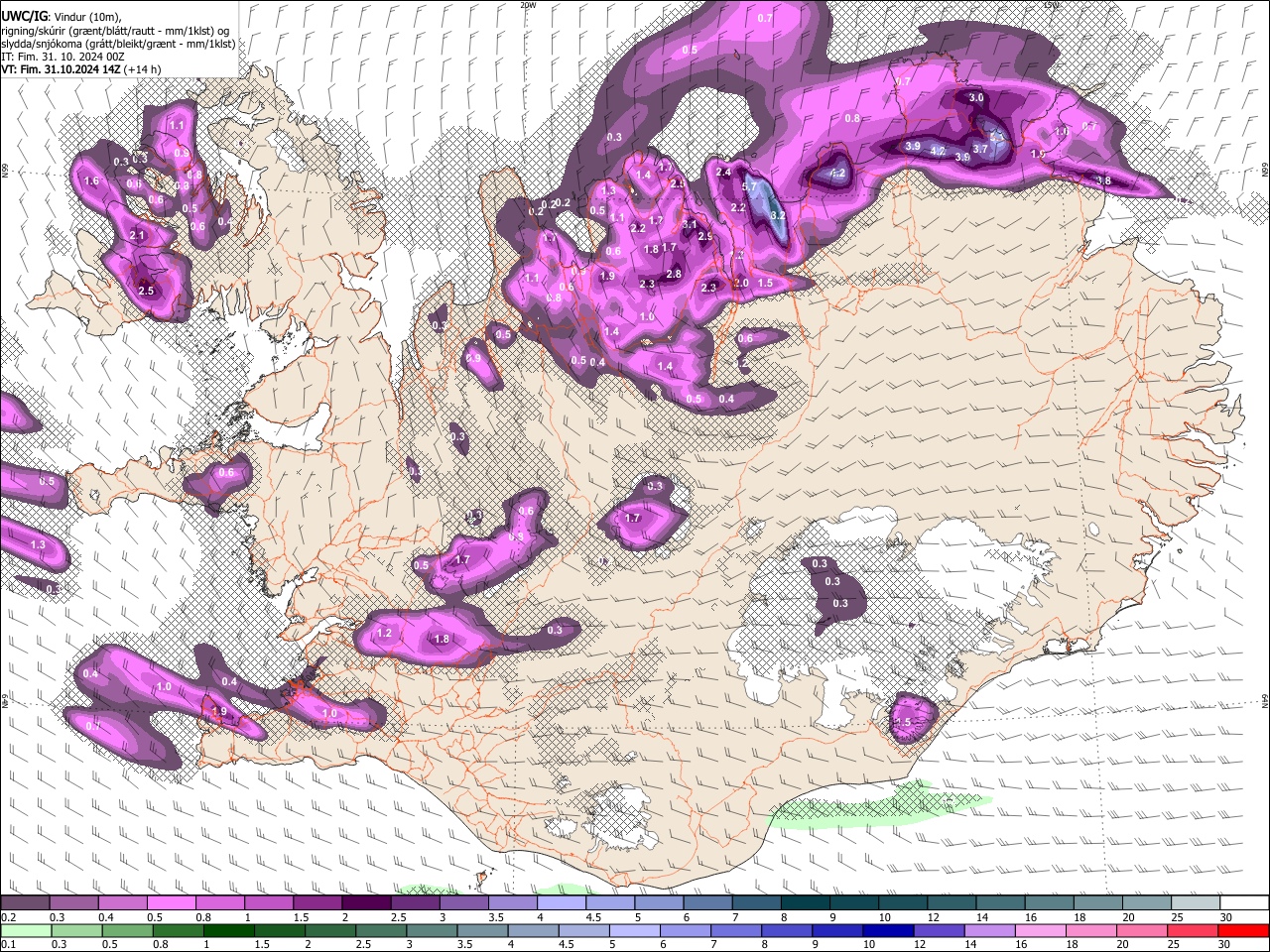The image size is (1270, 952).
Task: Click the "5.7" precipitation value on the map
Action: coord(749,186)
